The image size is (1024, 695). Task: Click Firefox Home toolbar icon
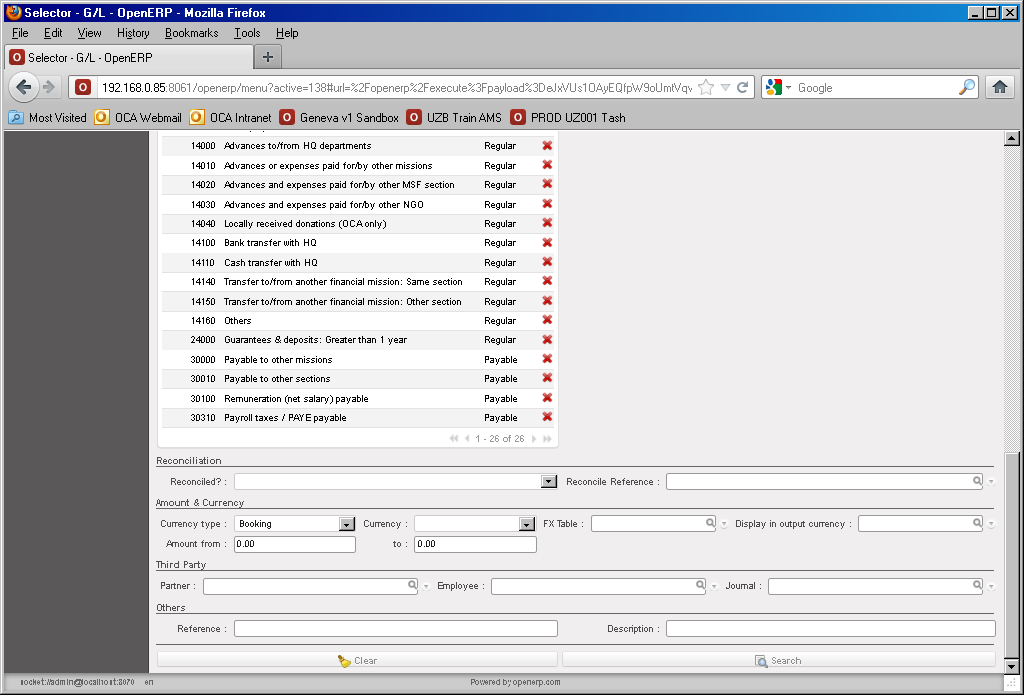tap(999, 87)
